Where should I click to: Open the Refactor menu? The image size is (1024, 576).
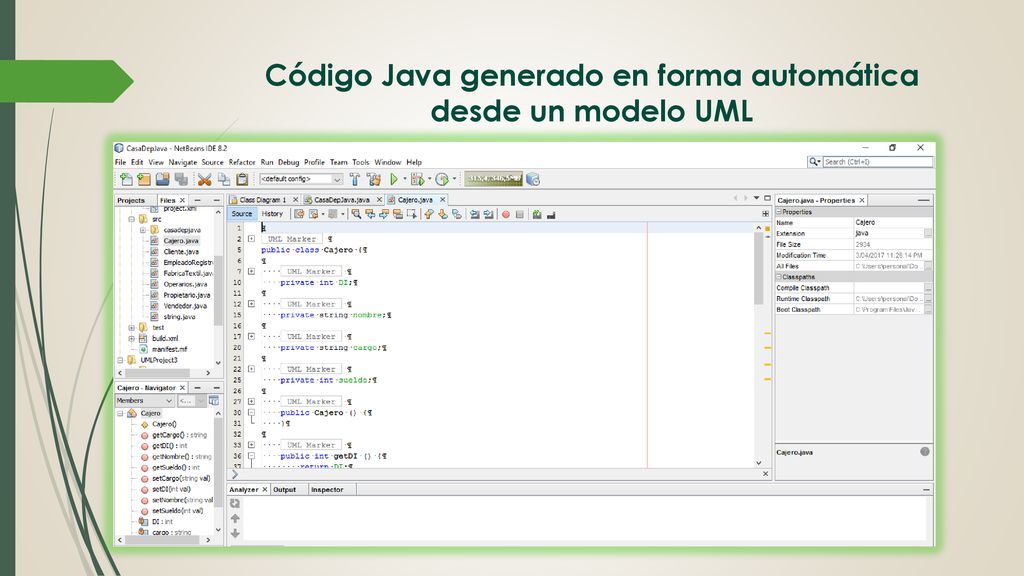click(242, 162)
